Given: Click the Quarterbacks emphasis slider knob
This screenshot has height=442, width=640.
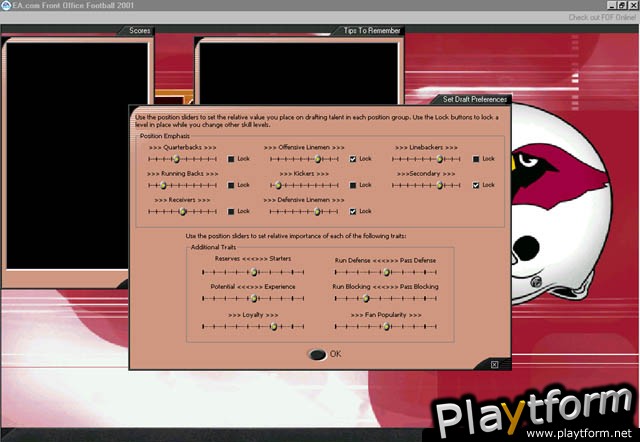Looking at the screenshot, I should (x=176, y=159).
